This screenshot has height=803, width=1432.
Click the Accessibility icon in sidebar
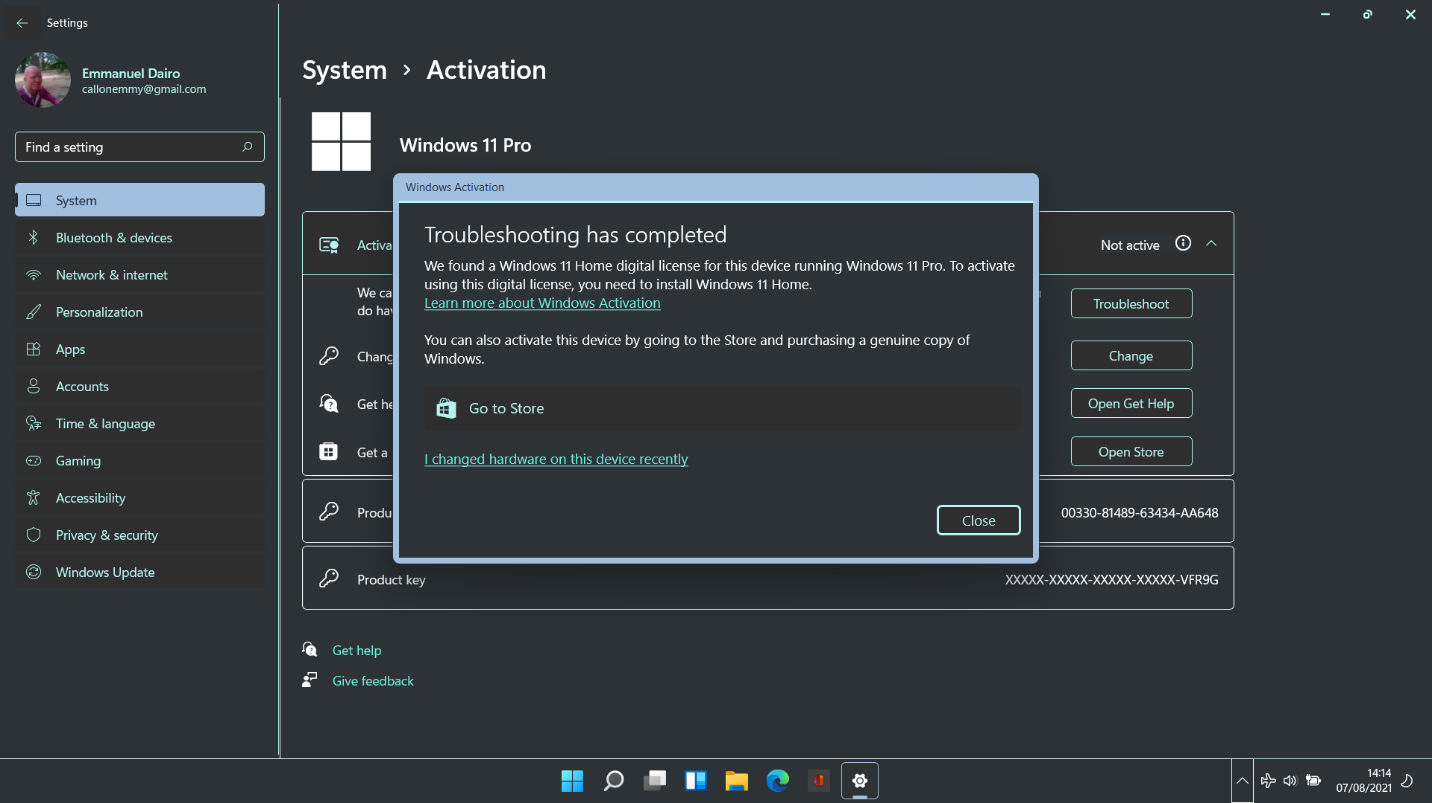click(x=34, y=498)
